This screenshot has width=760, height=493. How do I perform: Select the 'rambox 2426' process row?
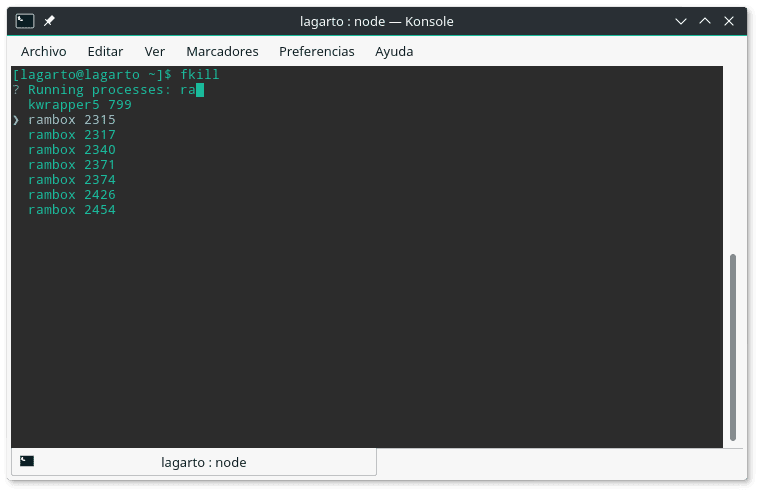point(72,195)
